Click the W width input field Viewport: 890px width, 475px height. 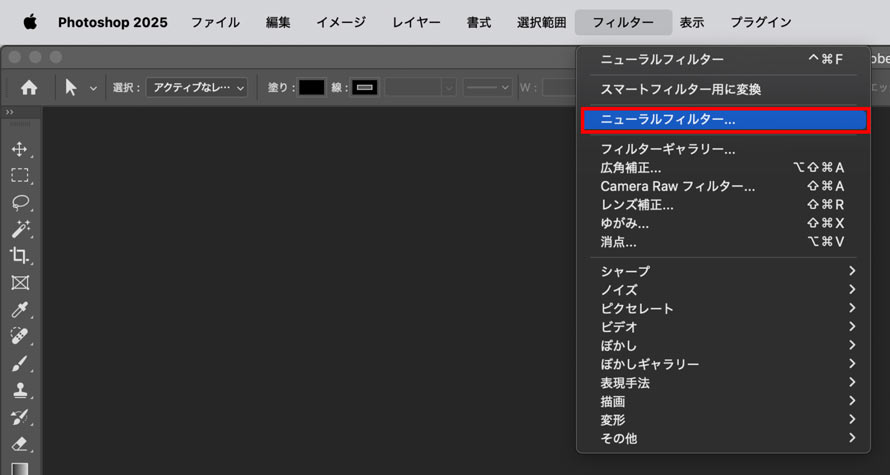click(x=558, y=88)
